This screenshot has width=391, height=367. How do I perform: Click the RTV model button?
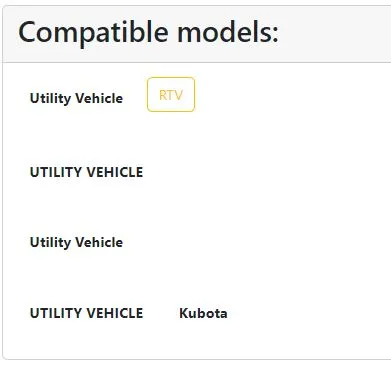pos(171,94)
